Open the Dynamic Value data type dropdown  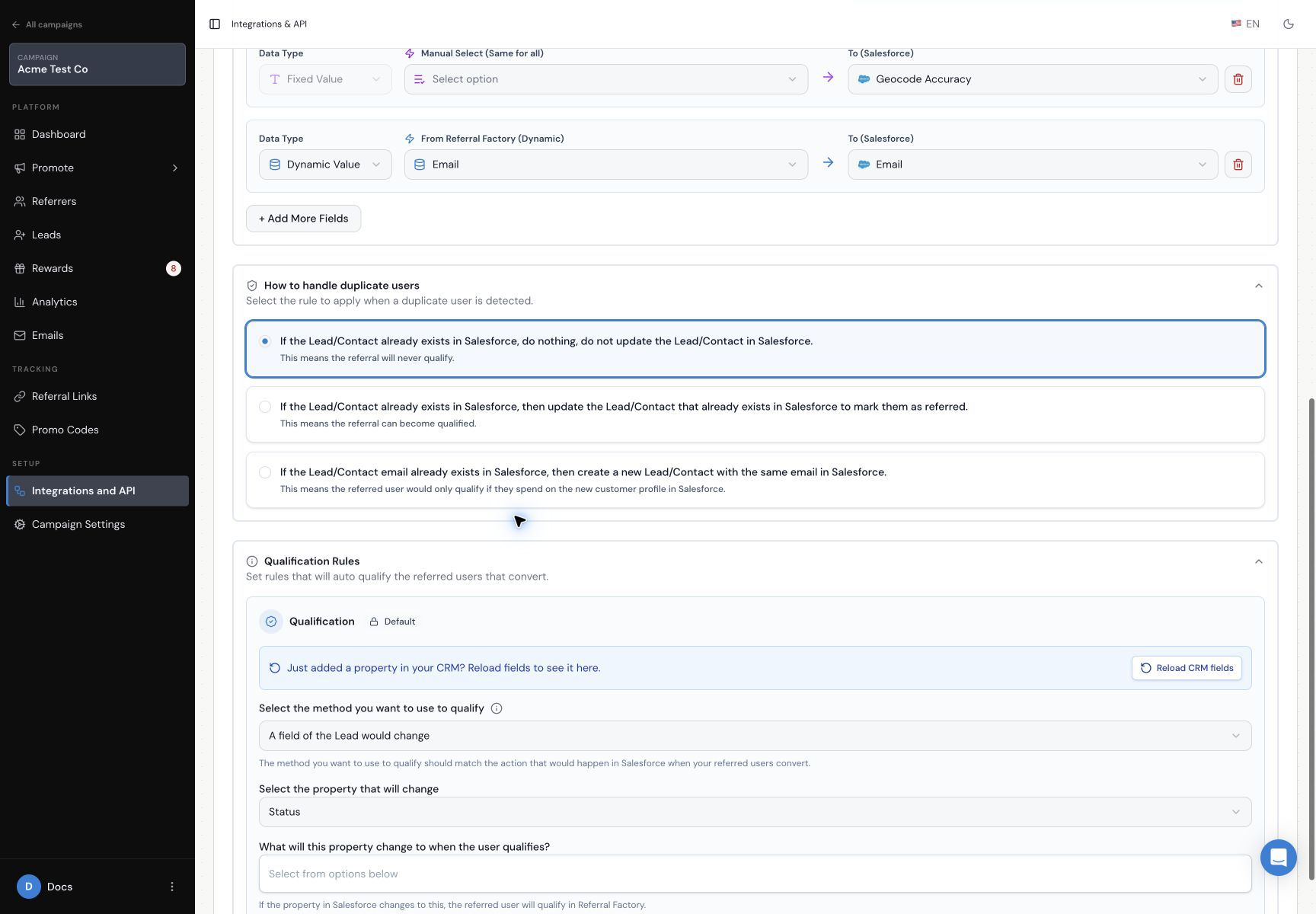(x=325, y=165)
